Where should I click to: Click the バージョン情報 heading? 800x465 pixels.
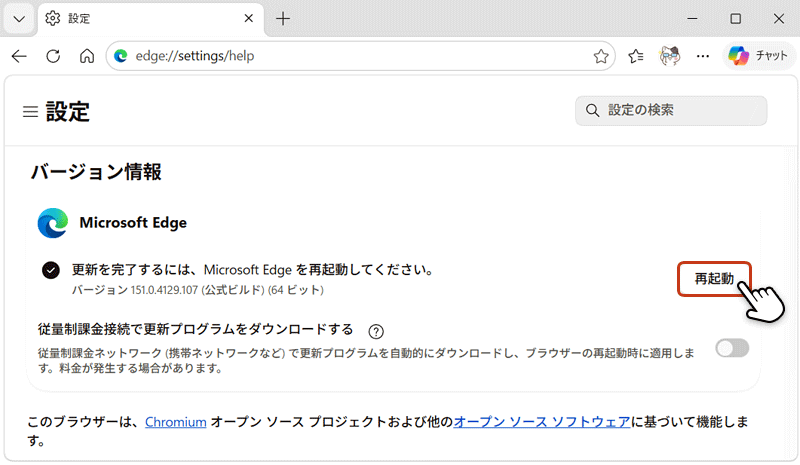tap(96, 172)
